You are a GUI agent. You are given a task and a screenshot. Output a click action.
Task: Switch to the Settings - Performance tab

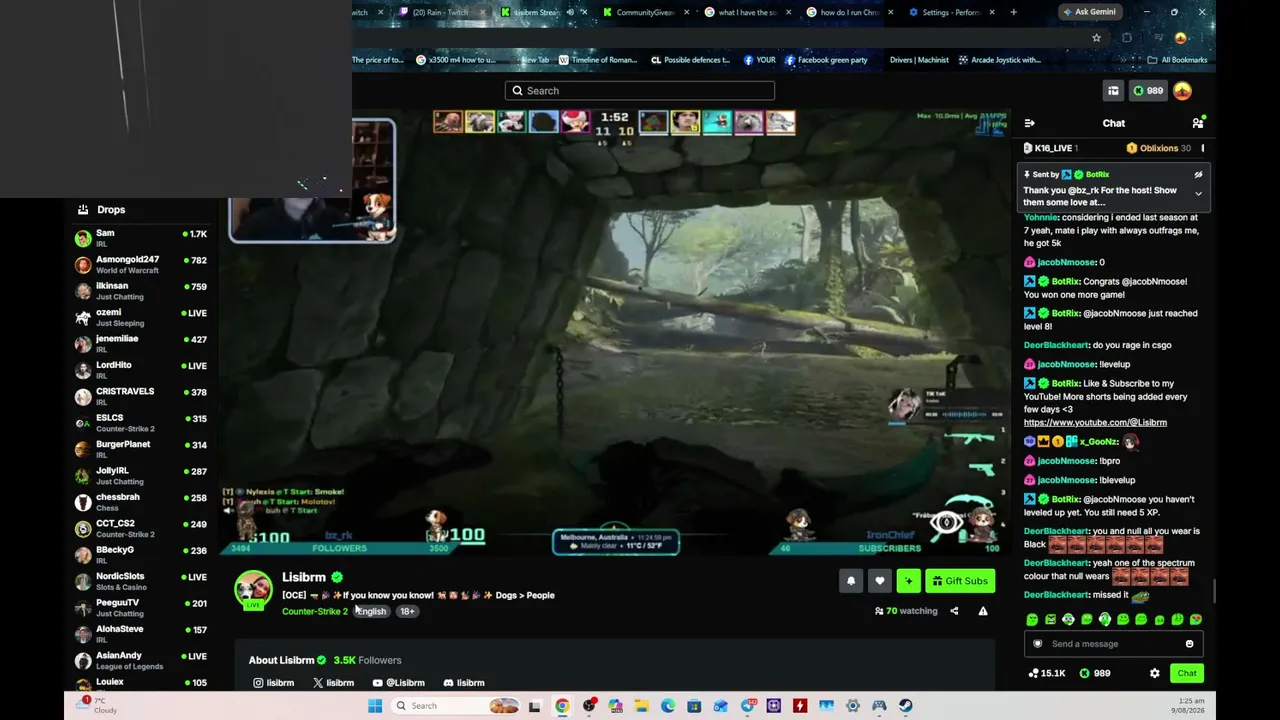(950, 12)
